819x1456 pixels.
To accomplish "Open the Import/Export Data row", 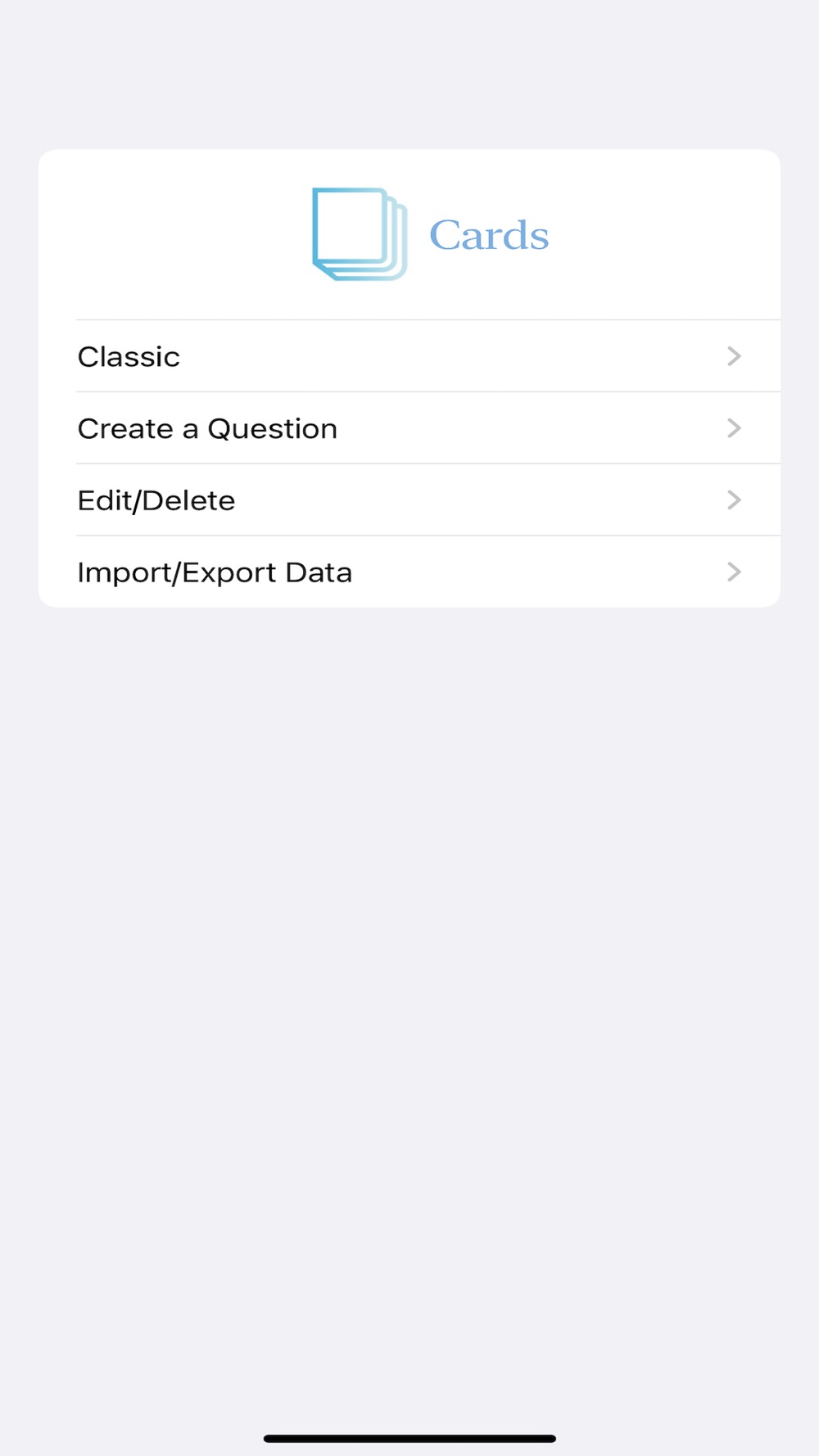I will (409, 572).
